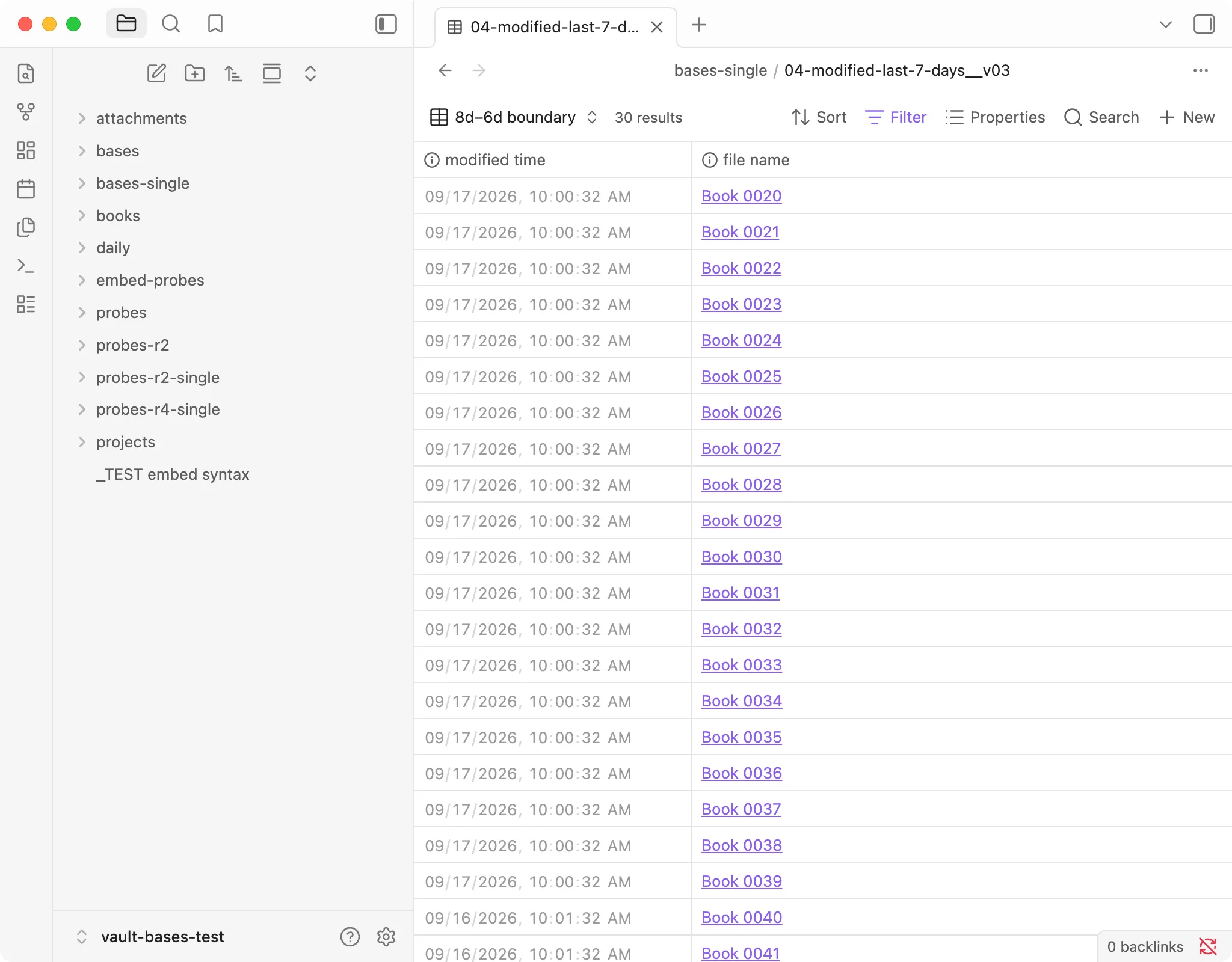Insert template ribbon icon
This screenshot has height=962, width=1232.
pos(26,227)
